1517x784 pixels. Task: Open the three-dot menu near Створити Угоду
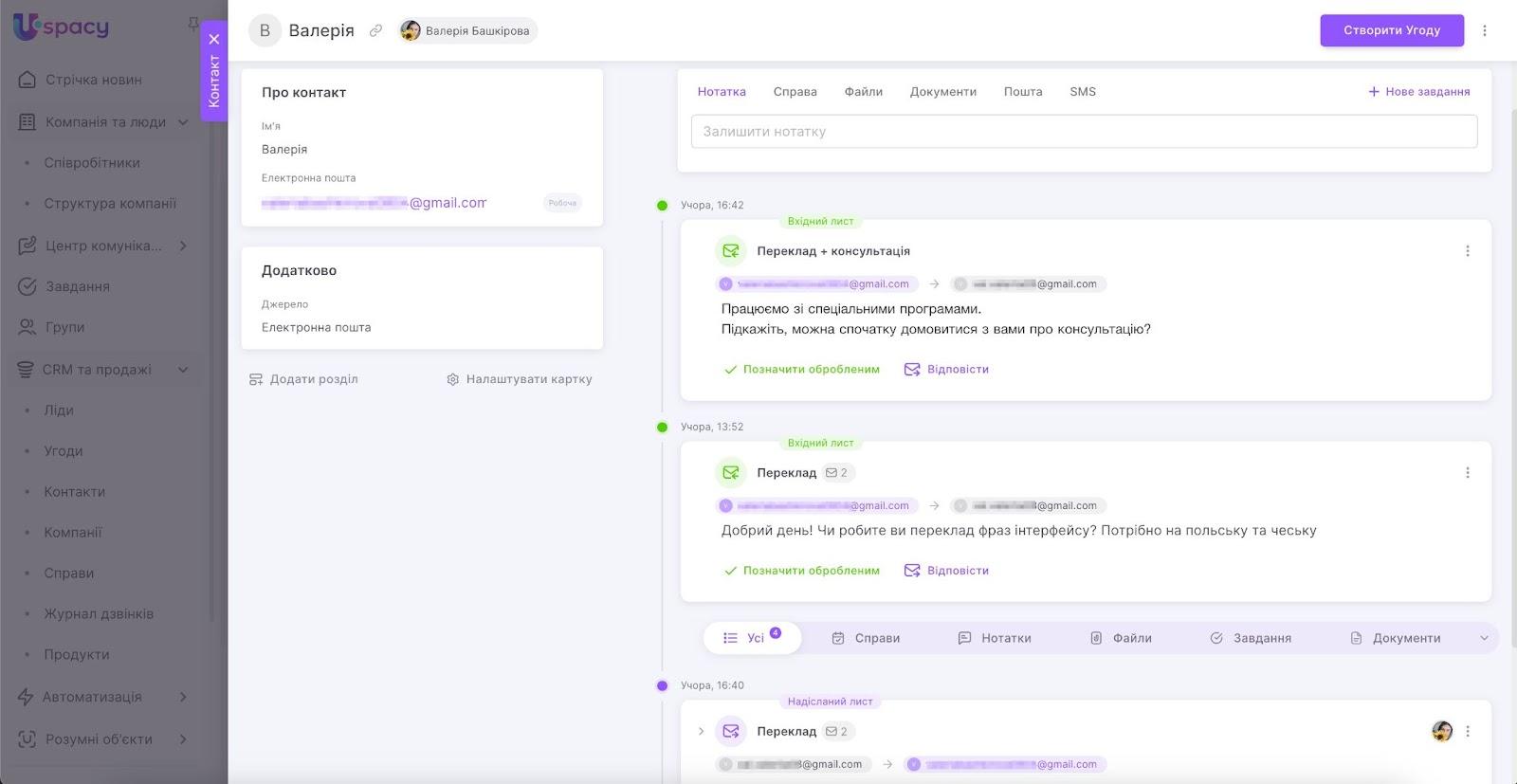[x=1485, y=30]
